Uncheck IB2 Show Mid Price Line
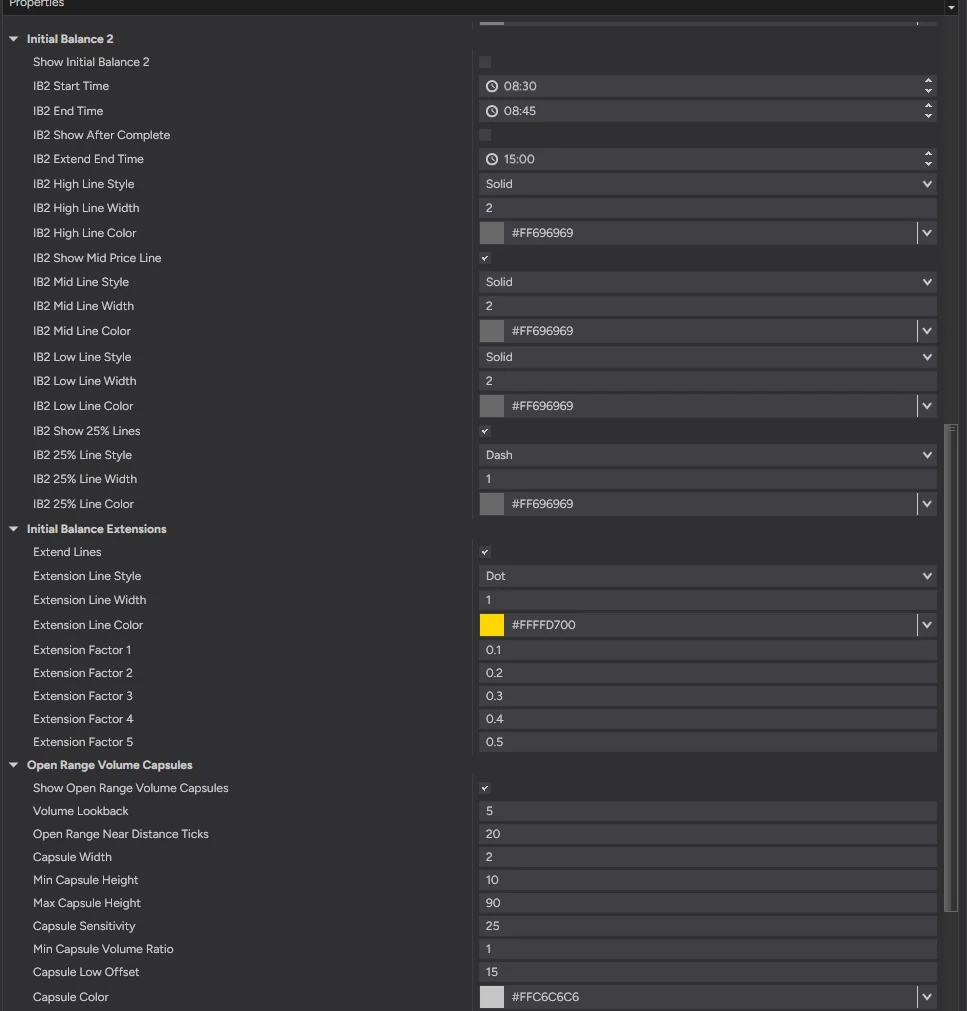 click(485, 258)
